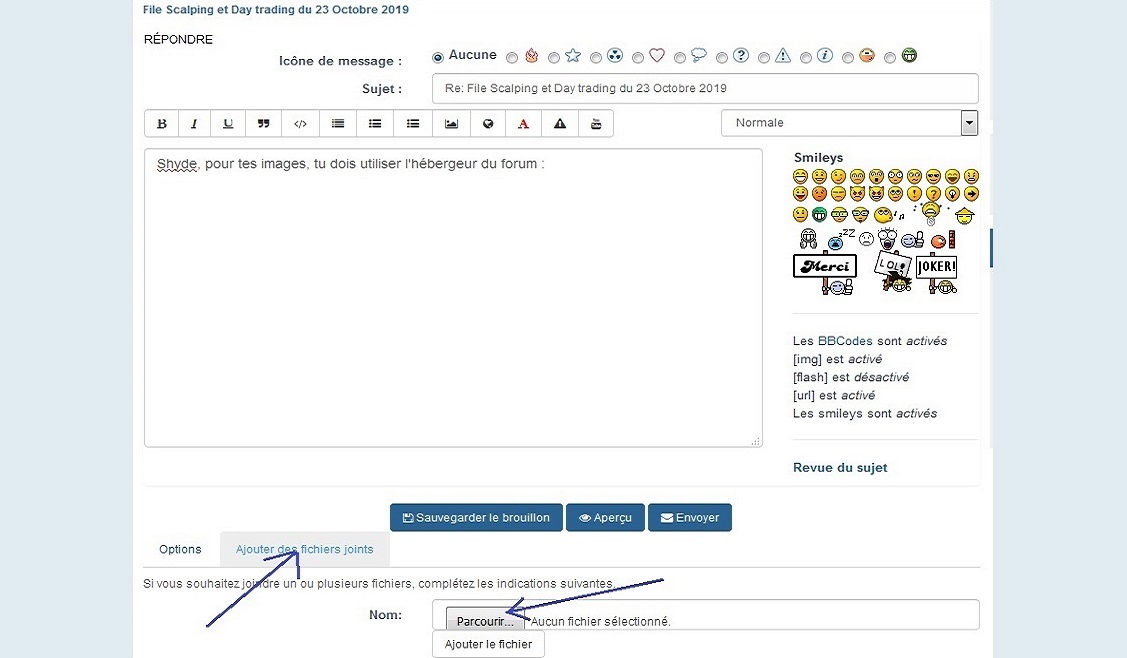The width and height of the screenshot is (1127, 658).
Task: Insert a quote block using the quotation icon
Action: (x=264, y=124)
